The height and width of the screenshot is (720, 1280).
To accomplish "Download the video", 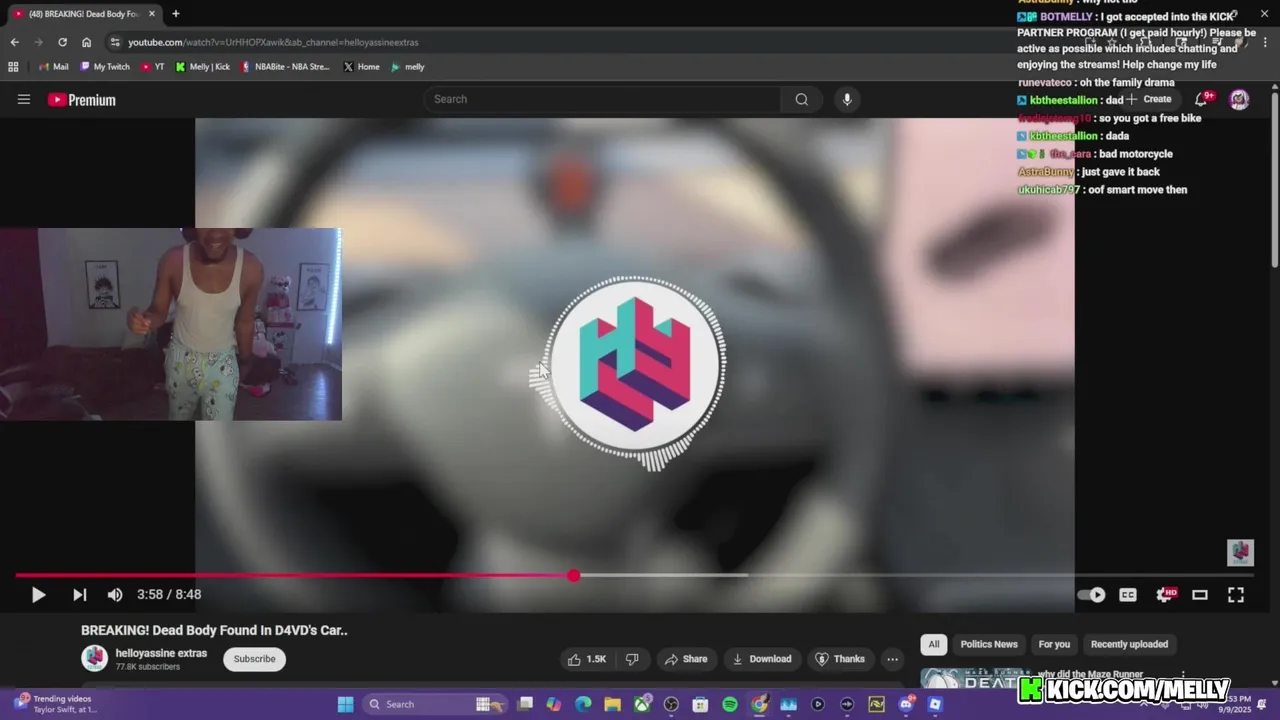I will [x=762, y=659].
